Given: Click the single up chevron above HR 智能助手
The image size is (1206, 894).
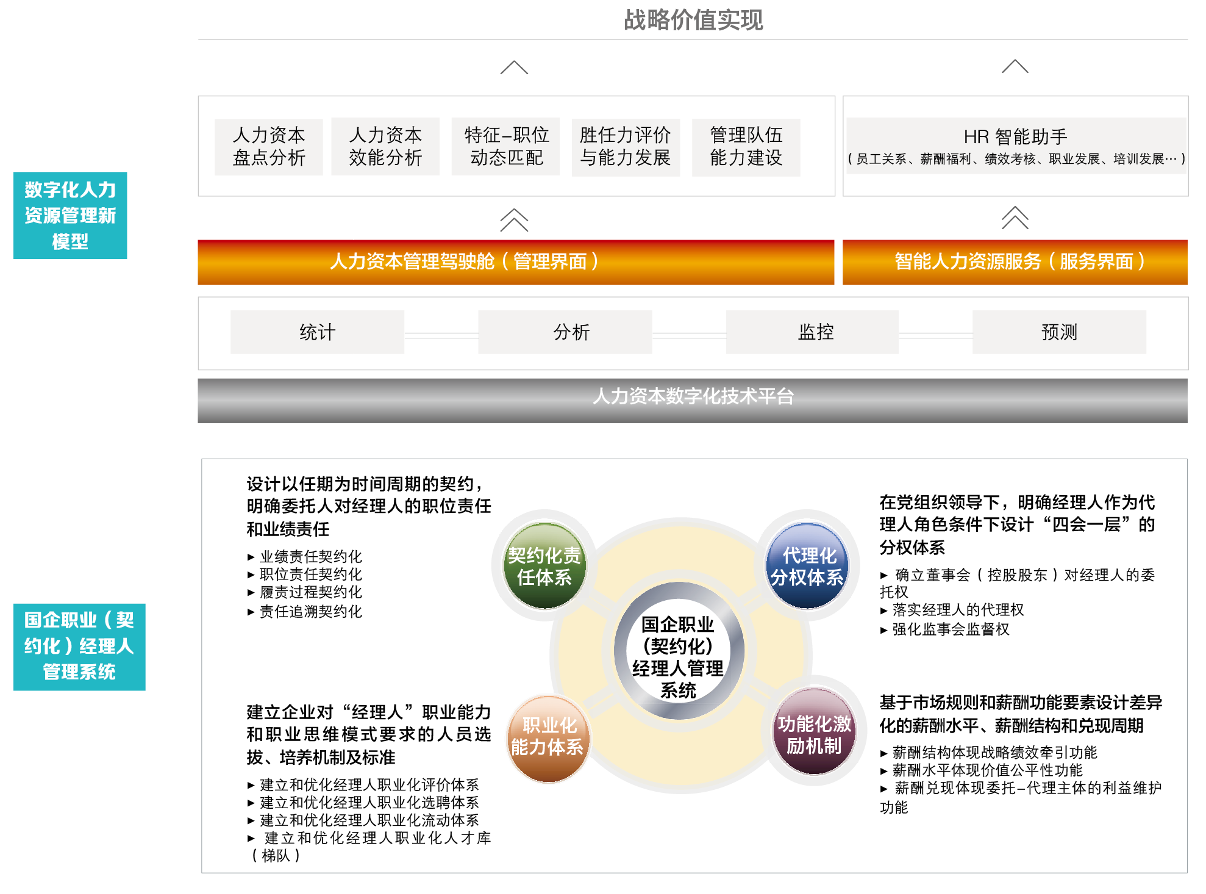Looking at the screenshot, I should (1015, 67).
